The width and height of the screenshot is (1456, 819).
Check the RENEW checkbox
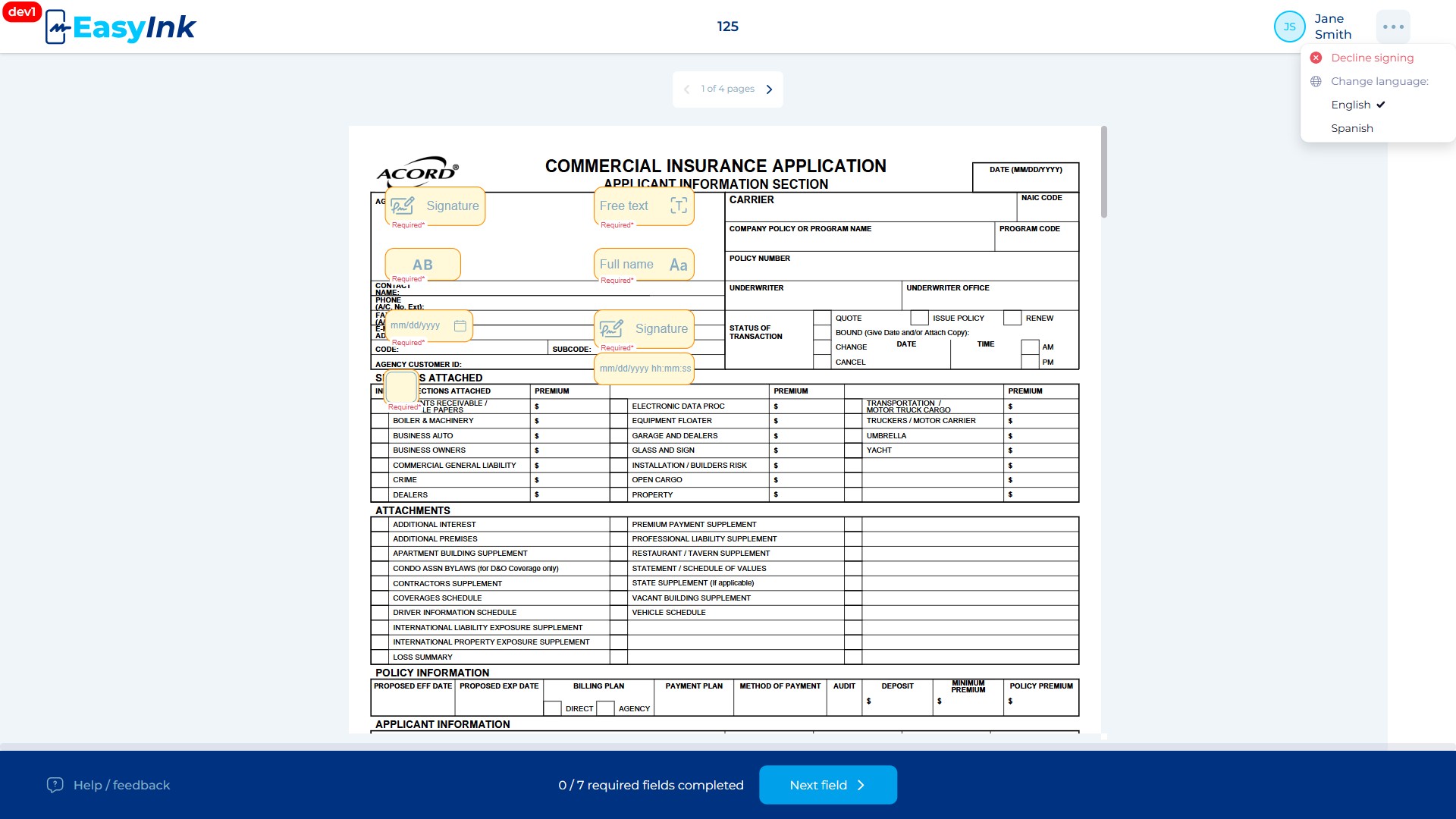pyautogui.click(x=1012, y=318)
